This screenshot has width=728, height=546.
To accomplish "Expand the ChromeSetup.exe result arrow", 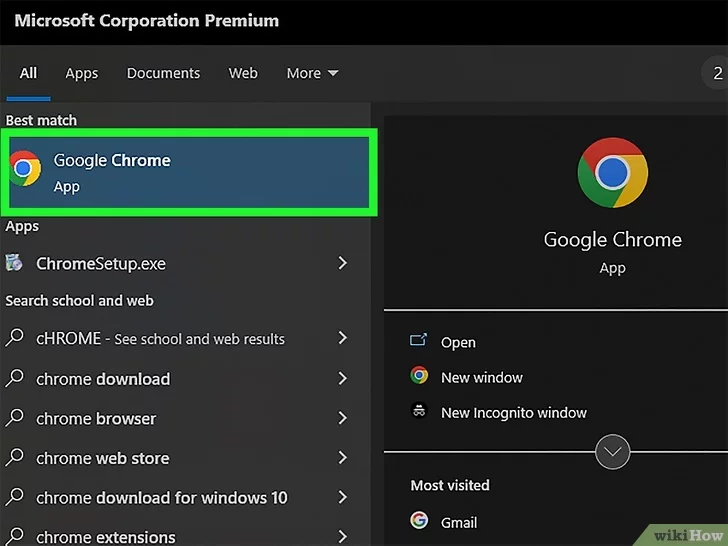I will [343, 263].
